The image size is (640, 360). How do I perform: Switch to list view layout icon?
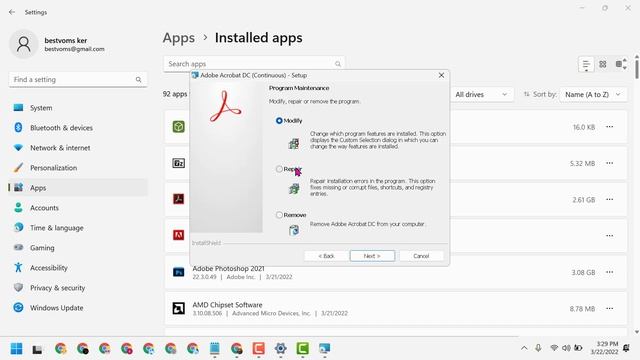[x=586, y=64]
